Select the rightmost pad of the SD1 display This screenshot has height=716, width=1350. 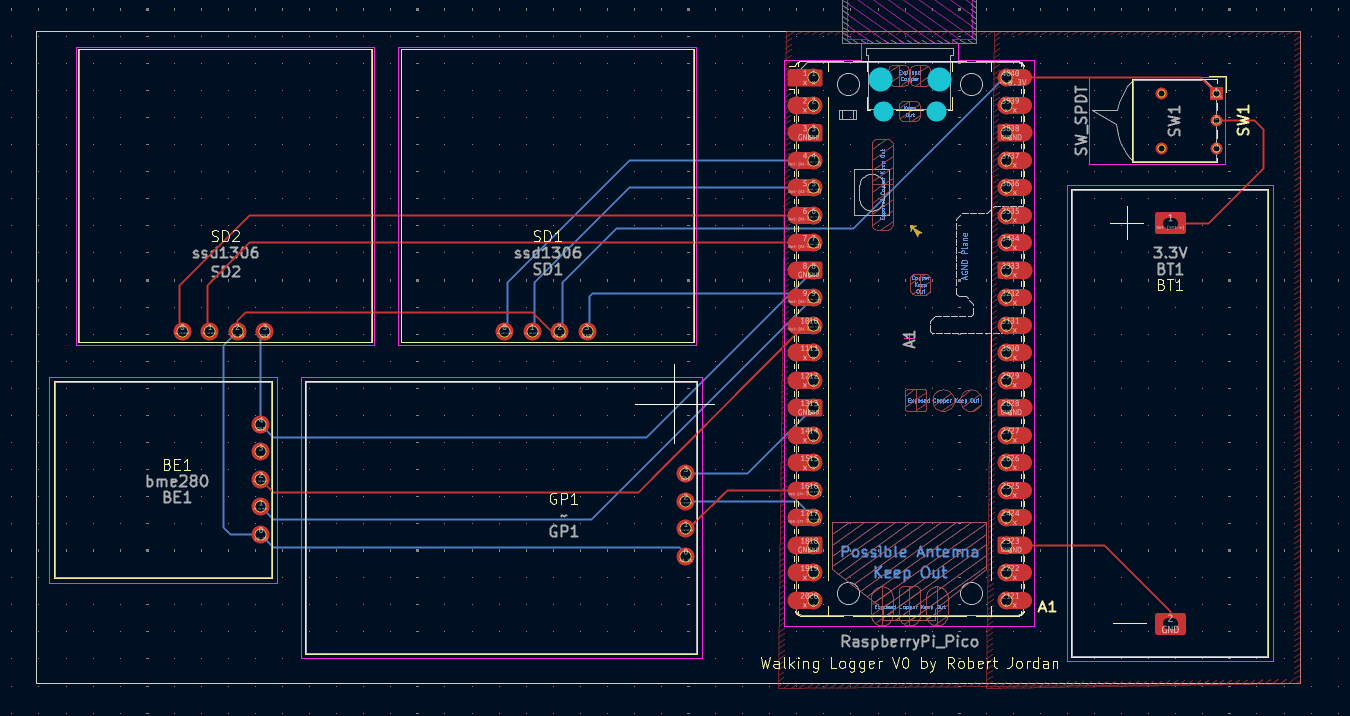588,331
